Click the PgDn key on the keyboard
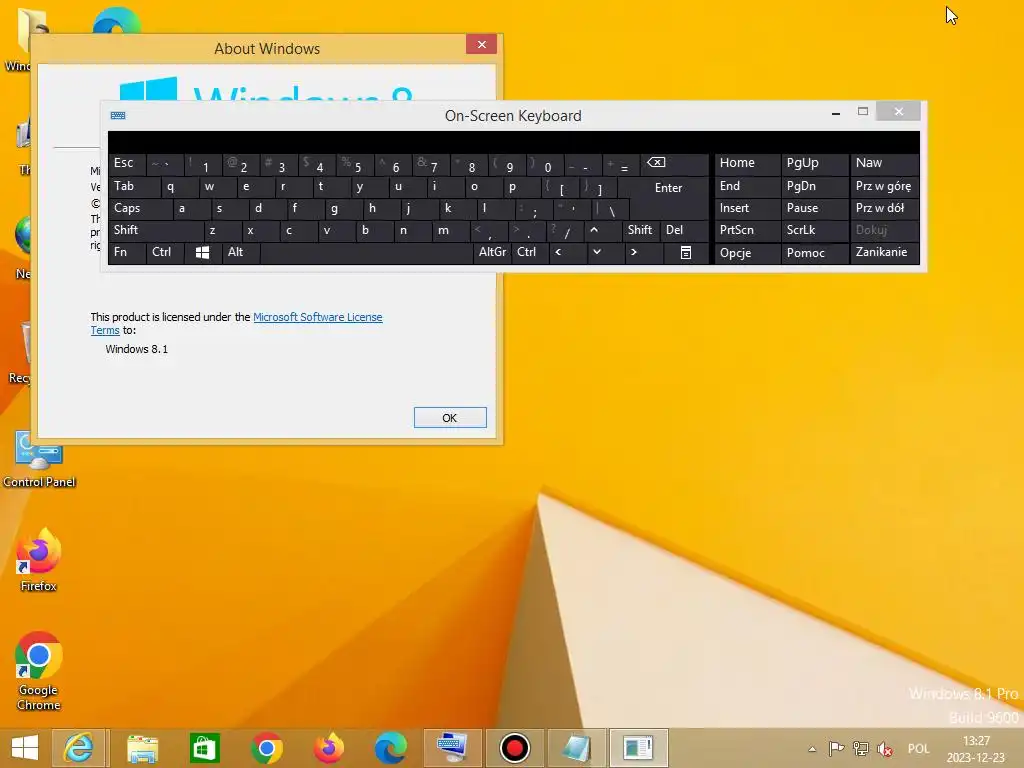The height and width of the screenshot is (768, 1024). [814, 187]
